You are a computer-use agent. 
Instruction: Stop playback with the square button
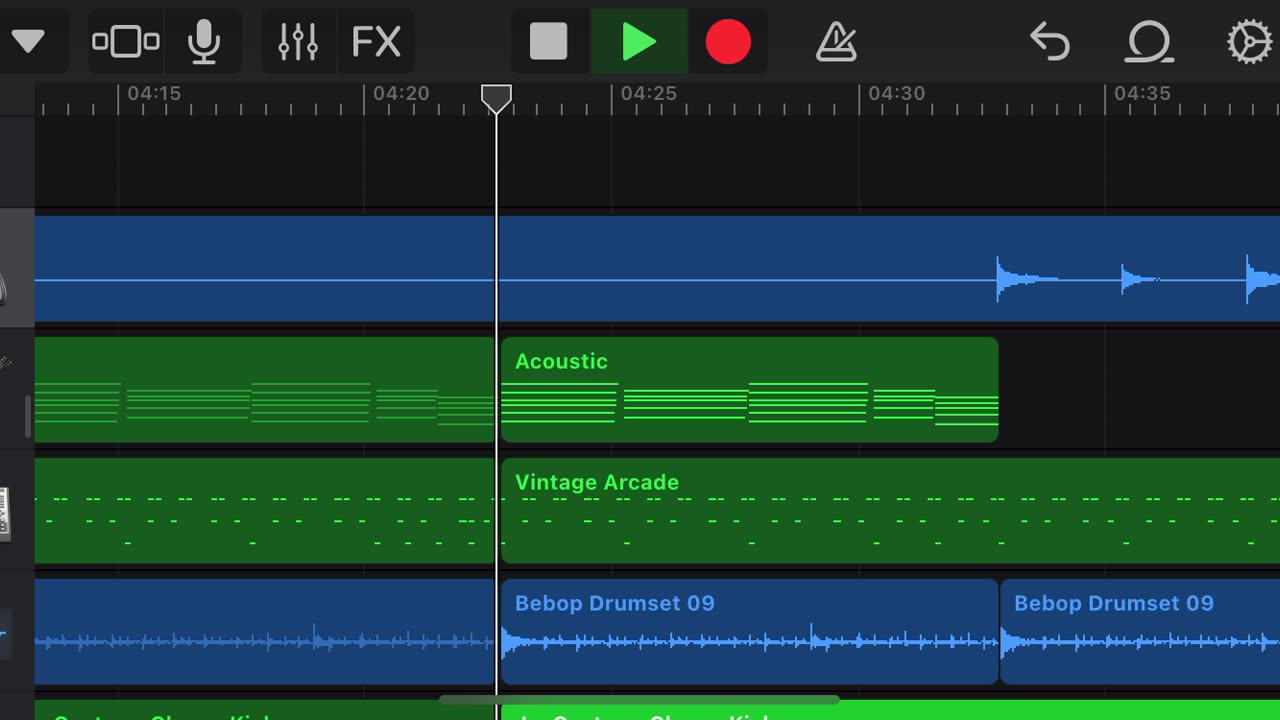(x=548, y=41)
